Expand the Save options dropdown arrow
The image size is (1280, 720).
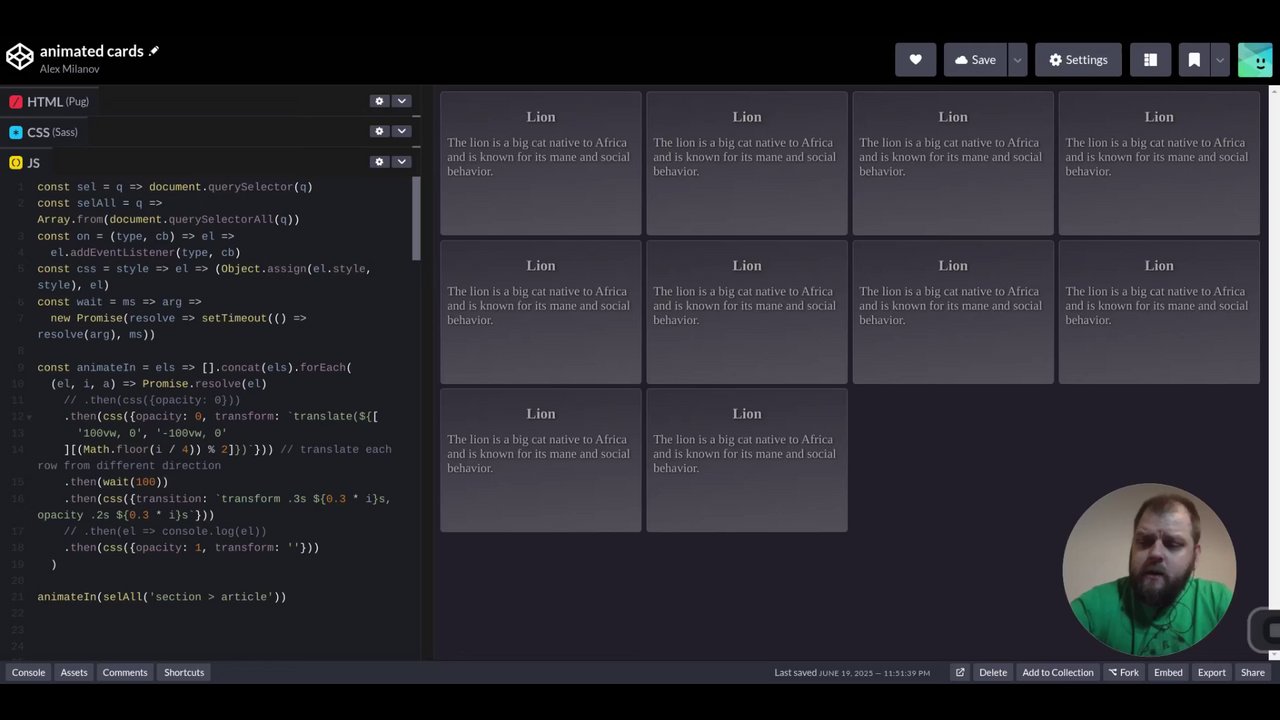1017,59
